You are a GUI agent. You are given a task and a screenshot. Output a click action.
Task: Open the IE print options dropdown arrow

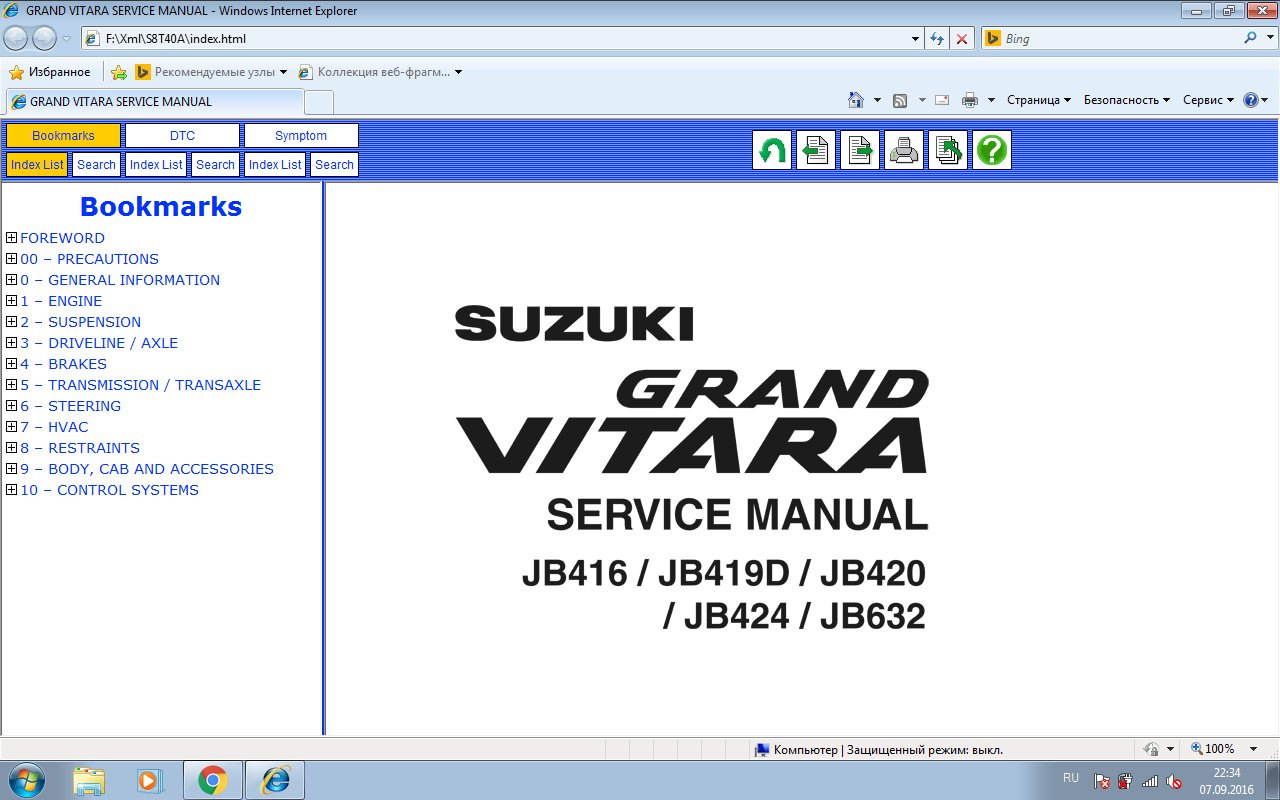pos(991,100)
